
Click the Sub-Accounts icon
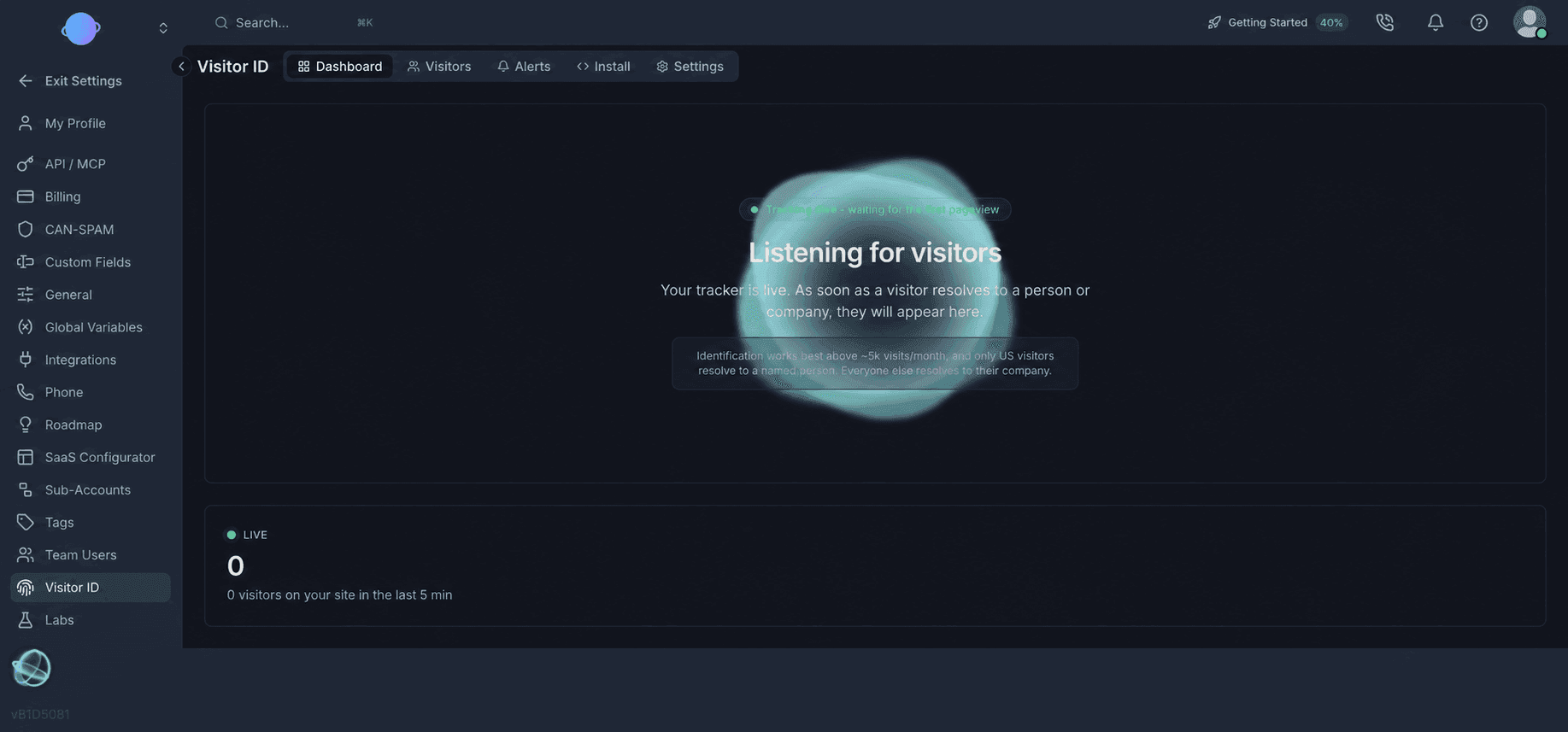point(26,490)
